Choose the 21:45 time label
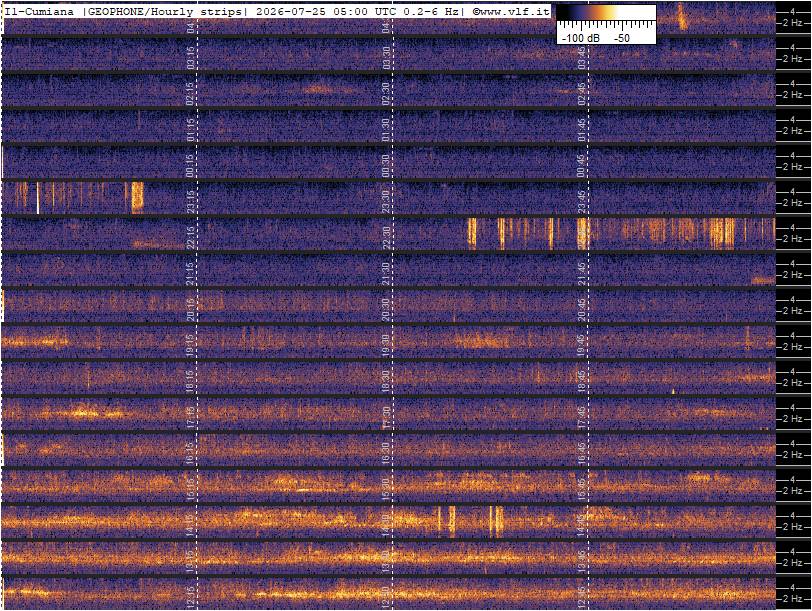Screen dimensions: 812x611 581,273
